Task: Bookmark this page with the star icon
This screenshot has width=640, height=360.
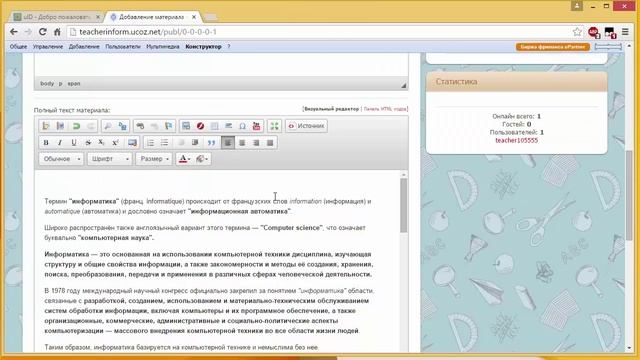Action: point(577,32)
